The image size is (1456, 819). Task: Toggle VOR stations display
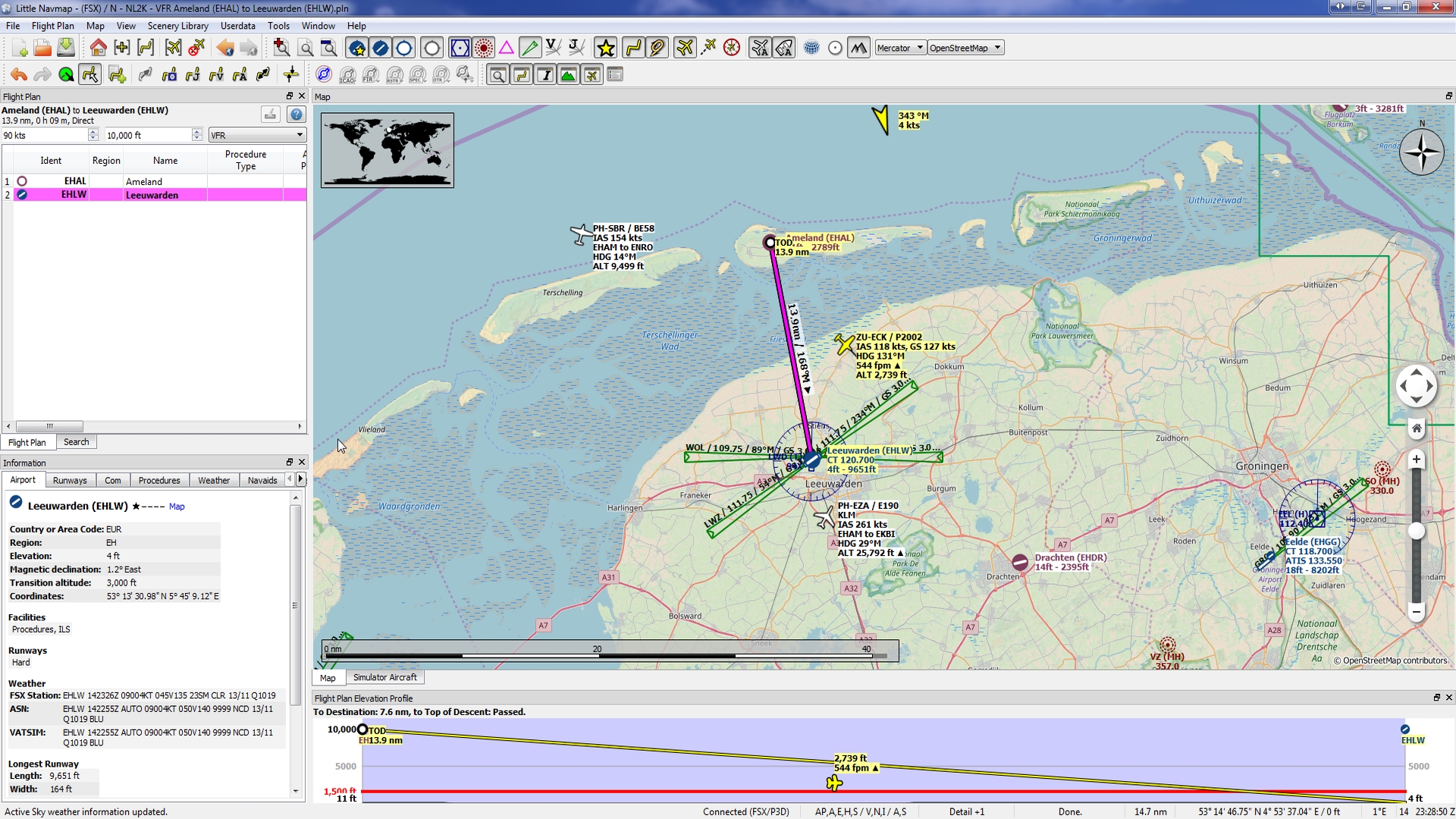(x=460, y=48)
